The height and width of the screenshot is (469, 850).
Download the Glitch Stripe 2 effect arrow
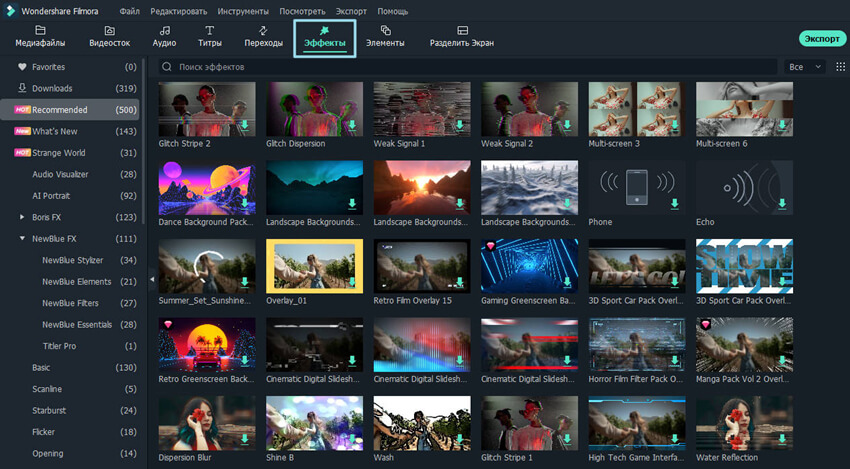(244, 125)
